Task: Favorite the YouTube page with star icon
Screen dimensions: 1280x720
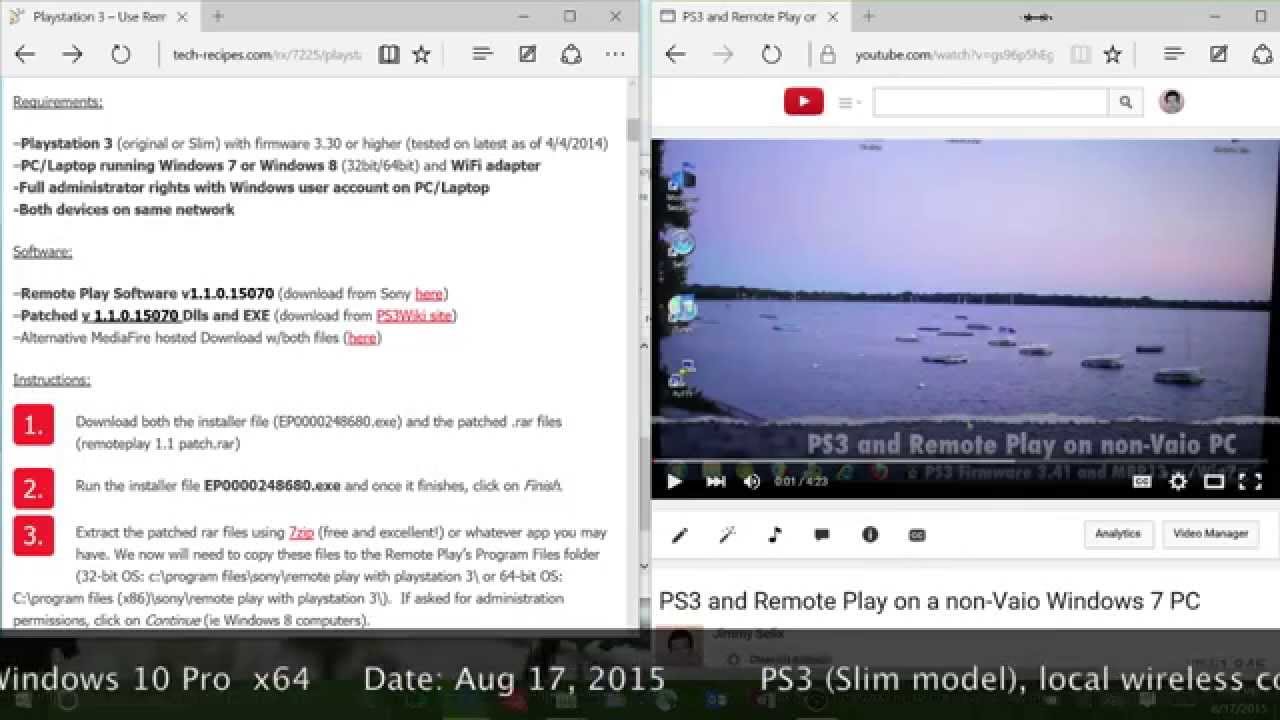Action: pos(1112,54)
